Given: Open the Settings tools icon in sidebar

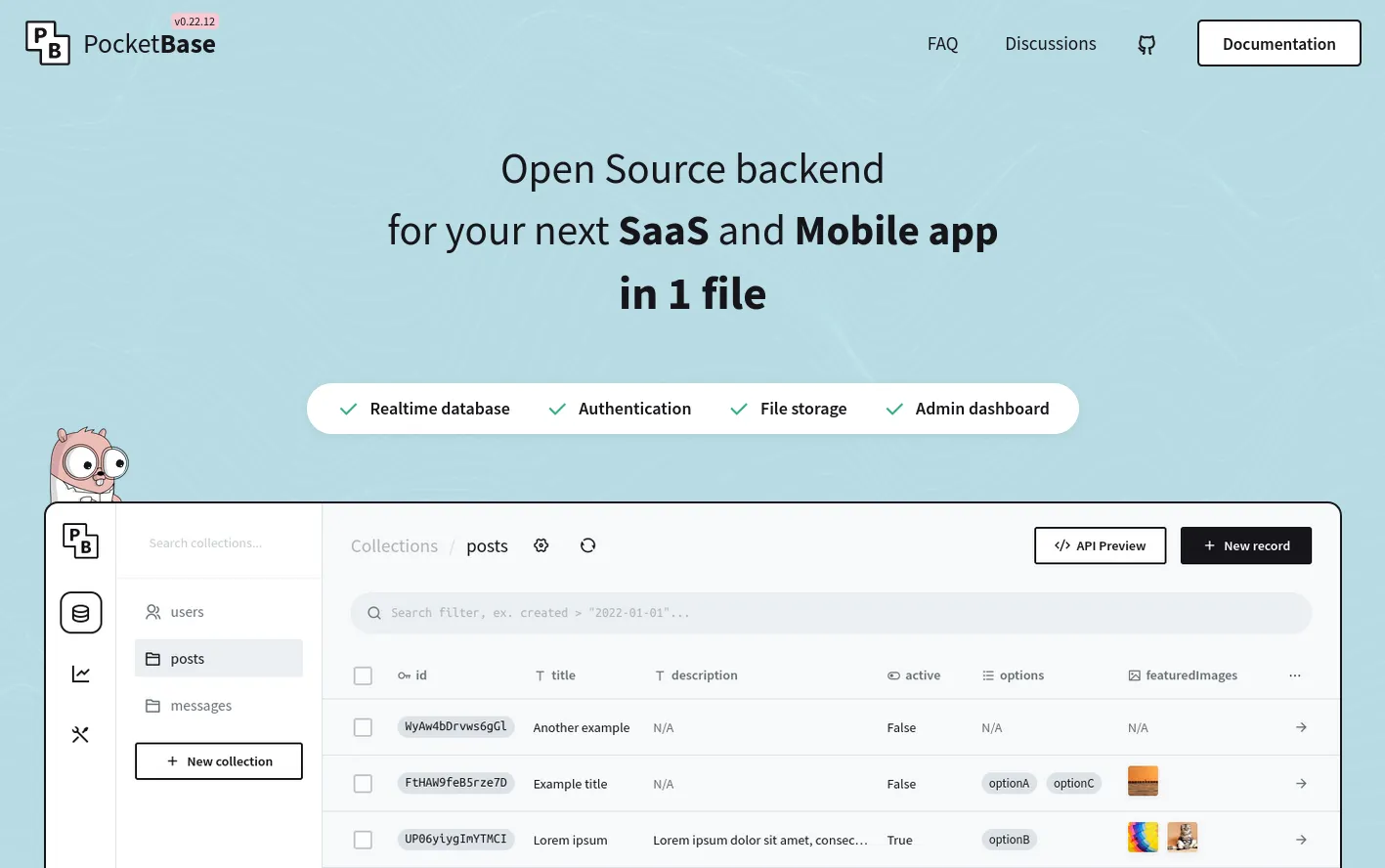Looking at the screenshot, I should point(80,734).
